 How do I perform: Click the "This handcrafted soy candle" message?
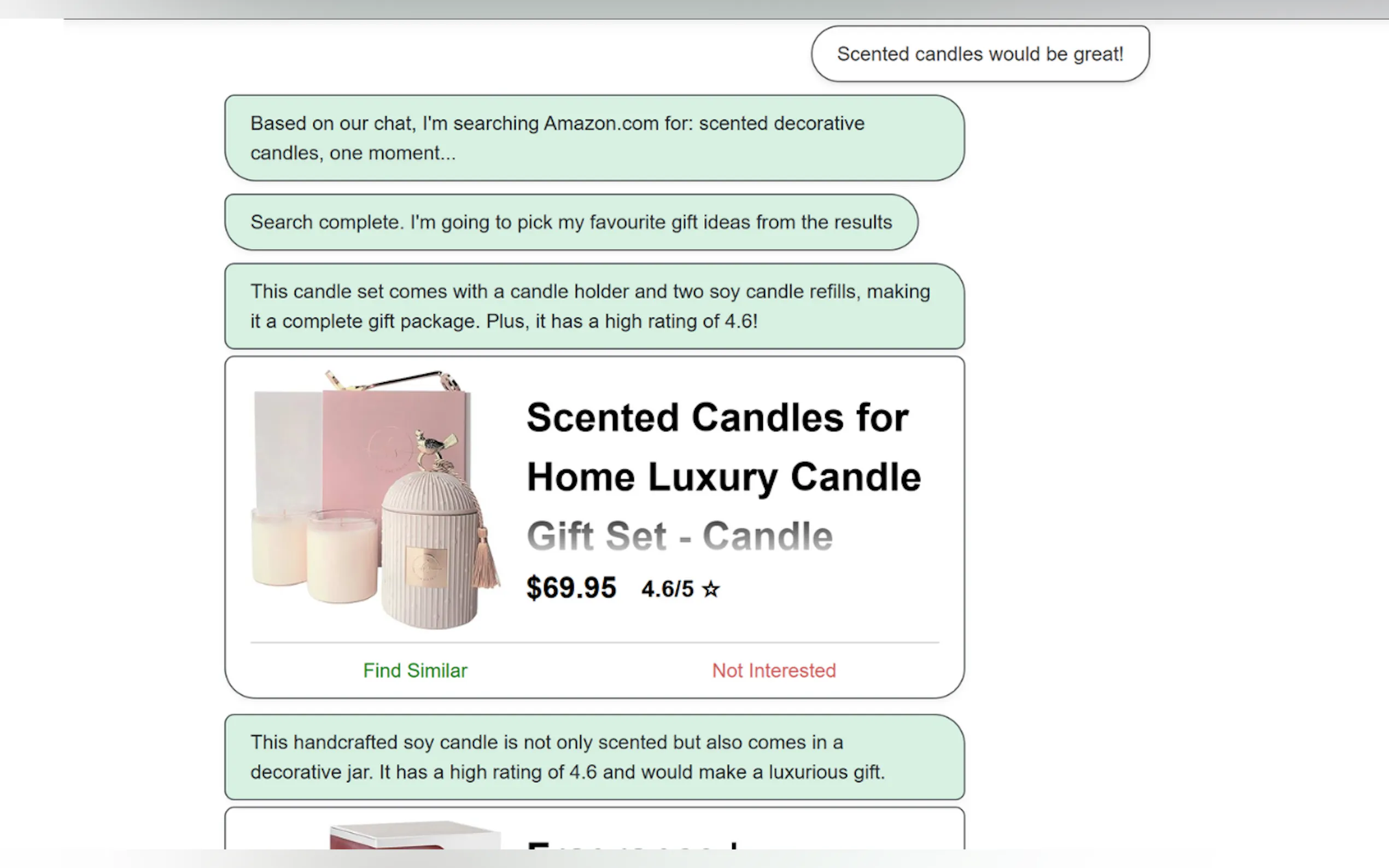pyautogui.click(x=594, y=757)
